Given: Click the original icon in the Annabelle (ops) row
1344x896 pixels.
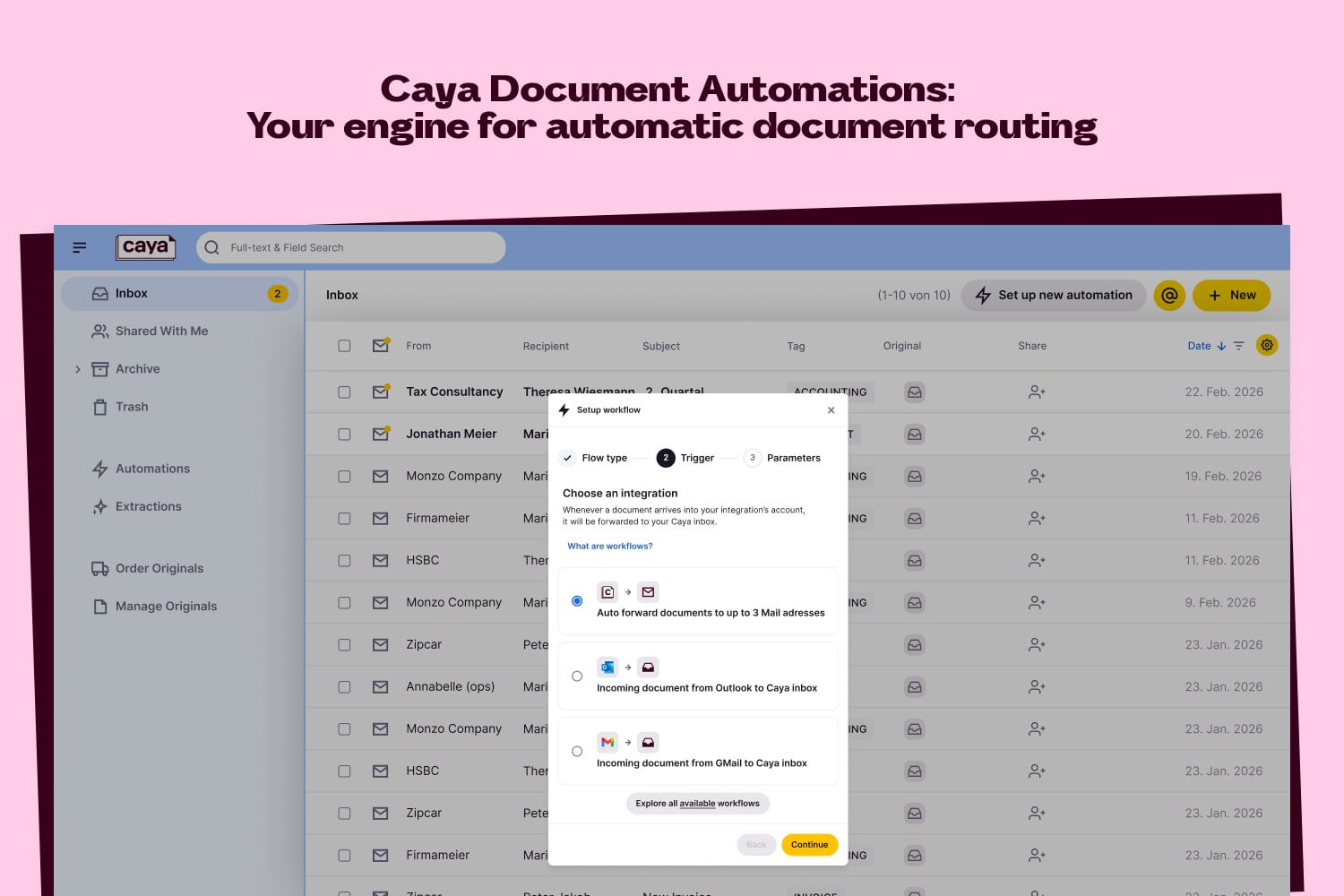Looking at the screenshot, I should 915,687.
